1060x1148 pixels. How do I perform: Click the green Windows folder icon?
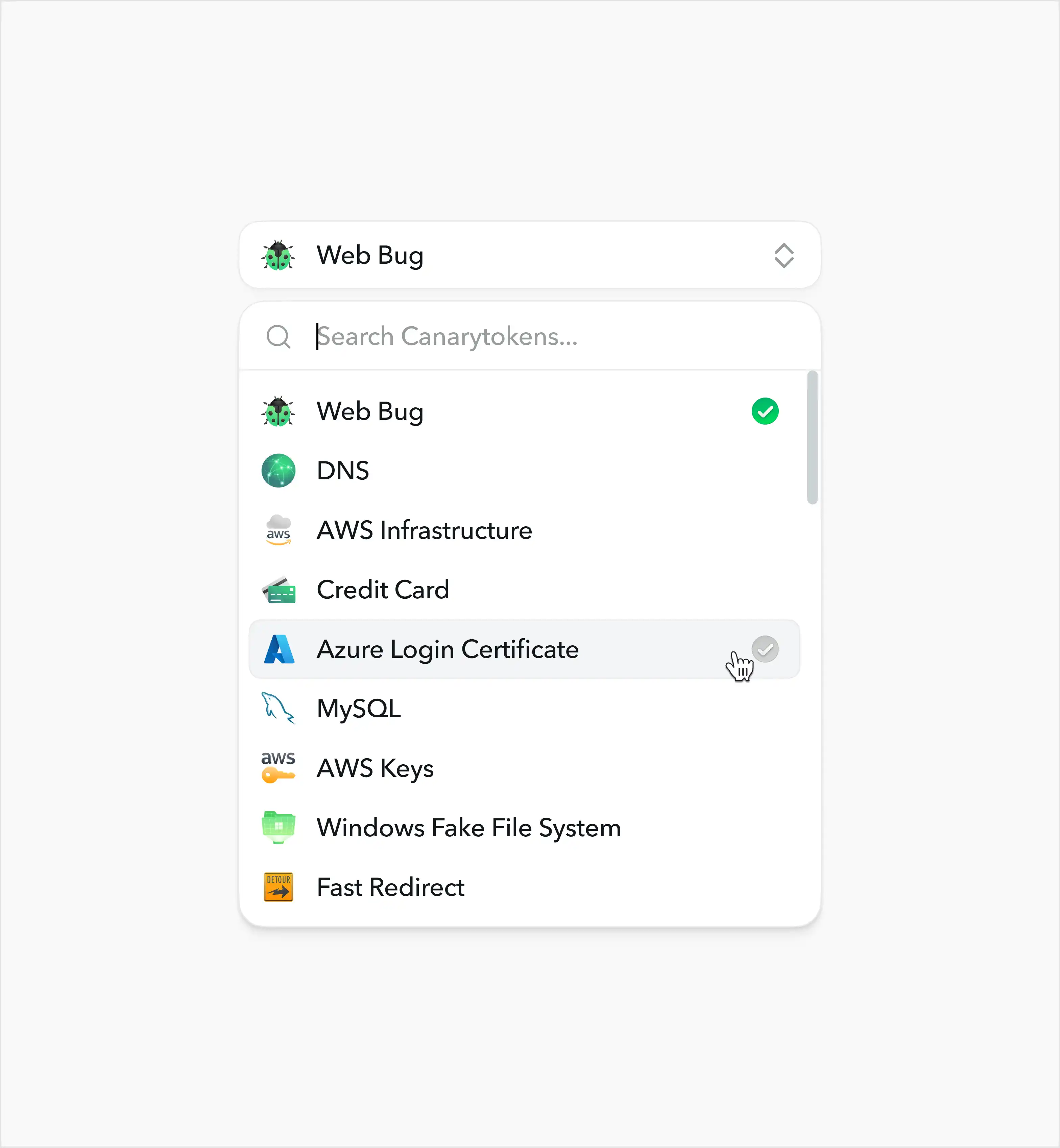278,828
